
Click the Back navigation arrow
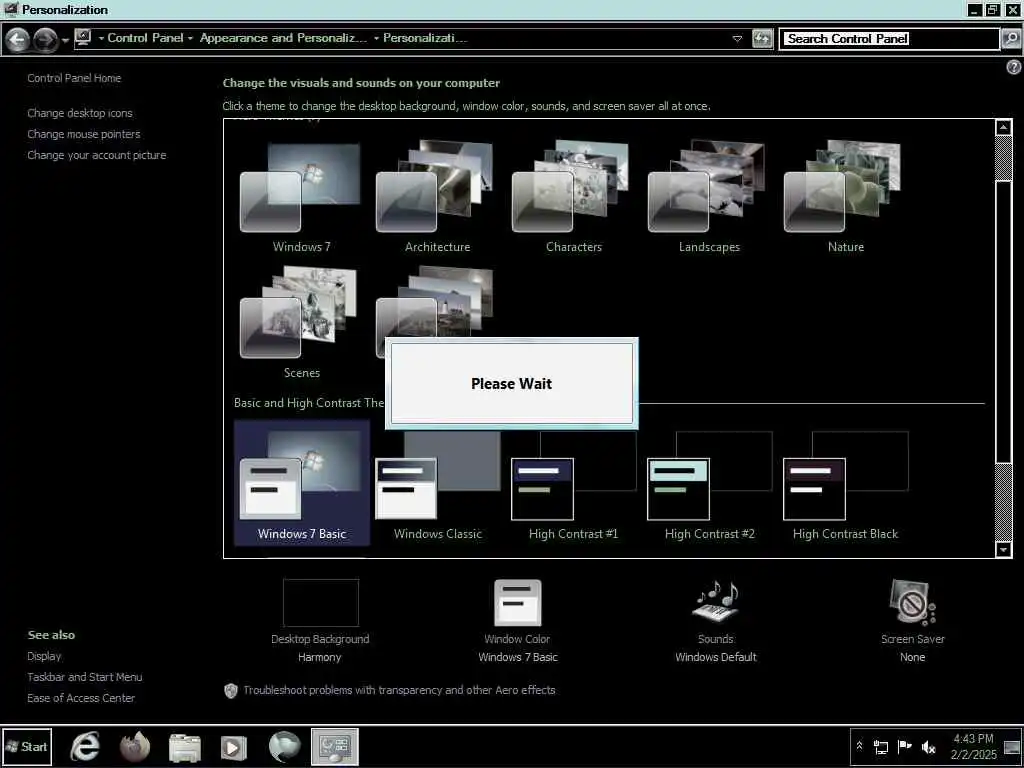point(18,40)
